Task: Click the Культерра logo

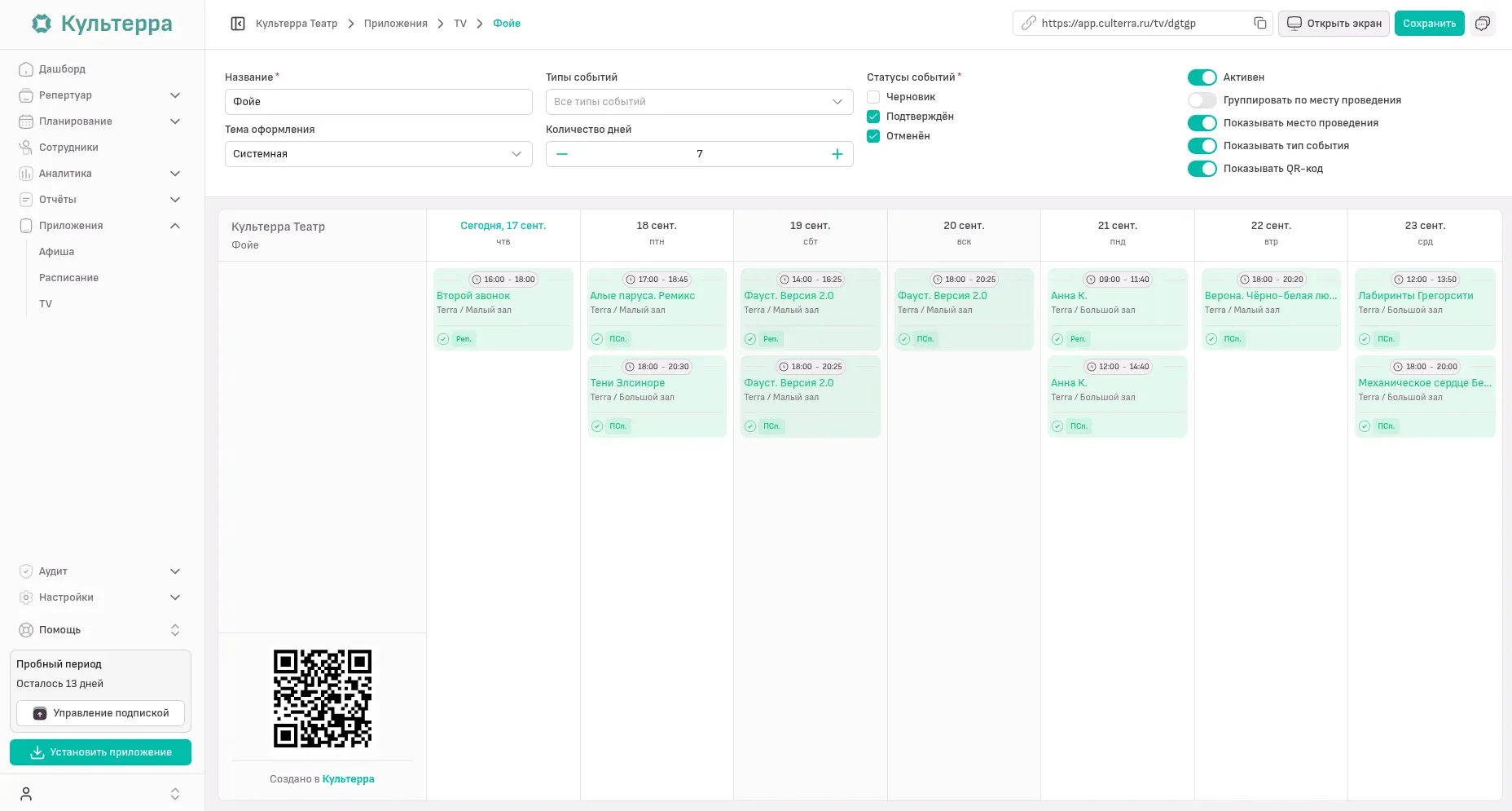Action: tap(102, 24)
